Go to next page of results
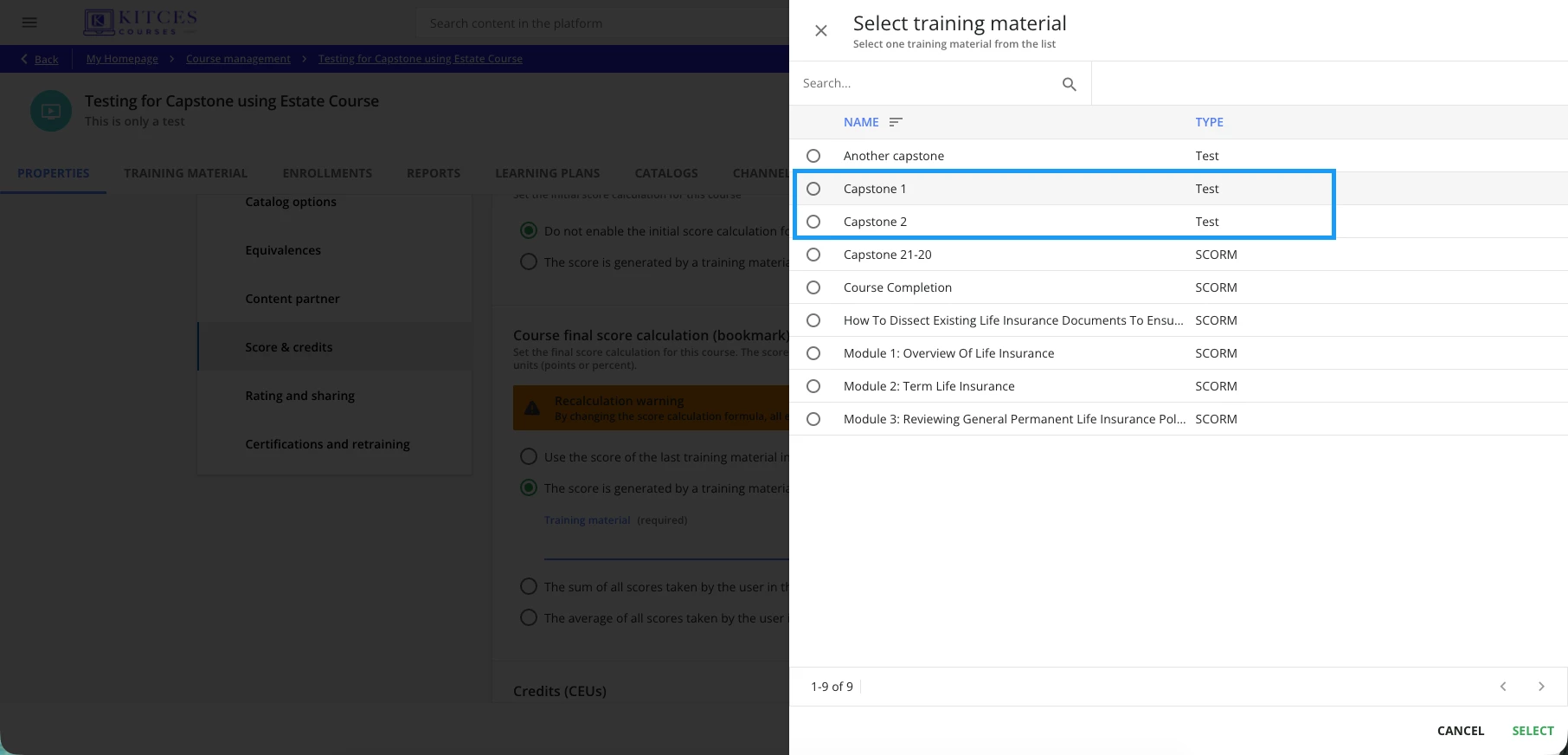1568x755 pixels. click(1541, 687)
